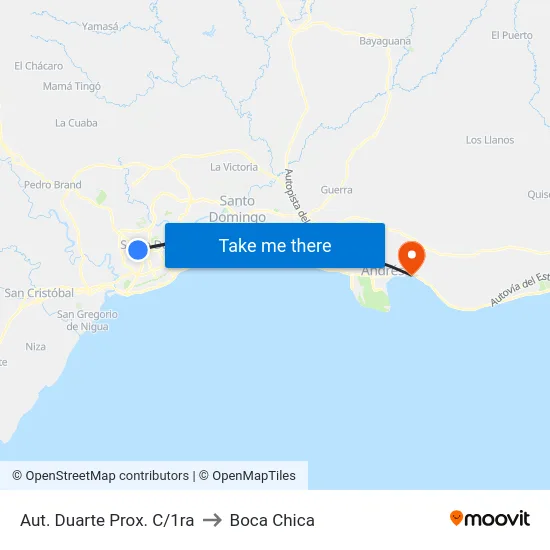Click the Yamasá town label
Viewport: 550px width, 550px height.
(x=100, y=26)
